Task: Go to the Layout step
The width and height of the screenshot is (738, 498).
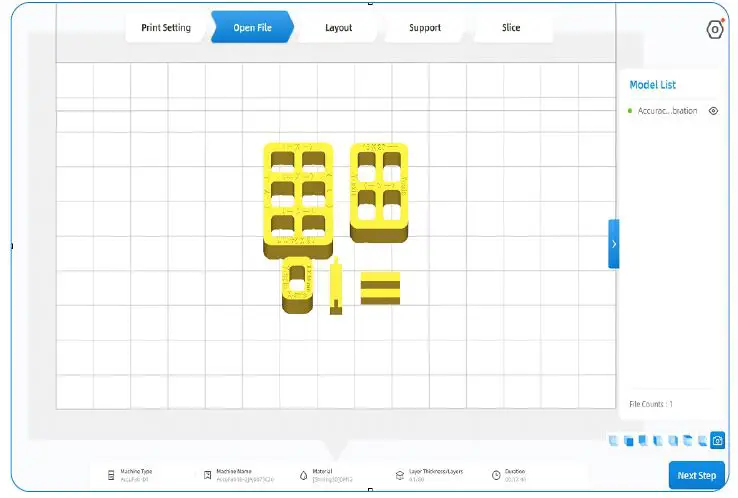Action: (x=338, y=28)
